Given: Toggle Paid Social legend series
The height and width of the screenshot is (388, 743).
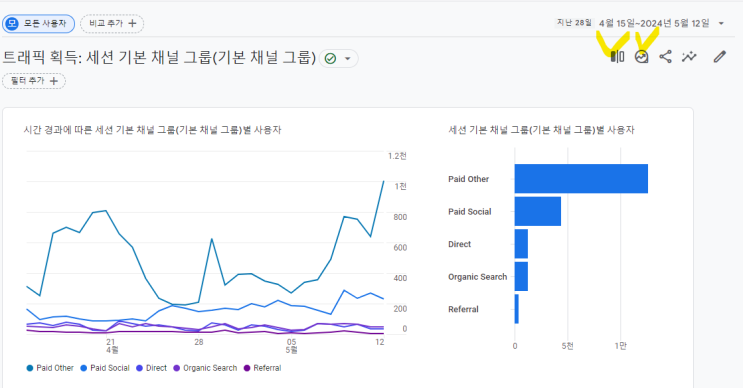Looking at the screenshot, I should tap(105, 368).
